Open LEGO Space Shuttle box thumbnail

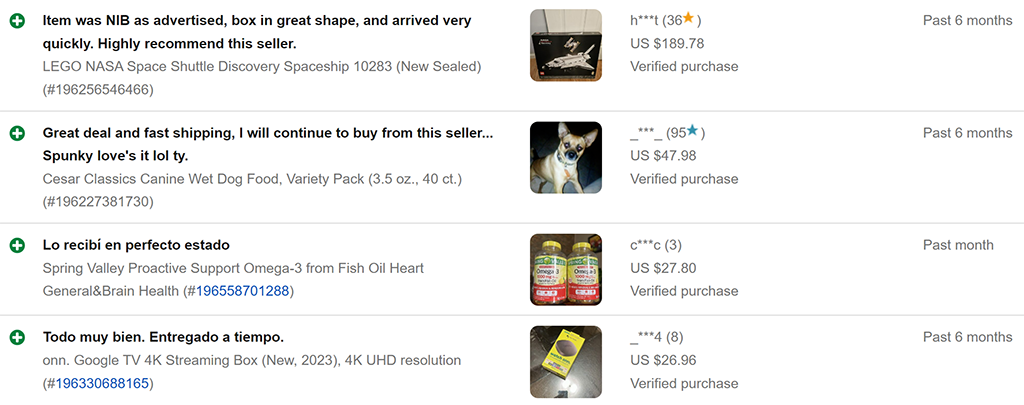pos(565,45)
